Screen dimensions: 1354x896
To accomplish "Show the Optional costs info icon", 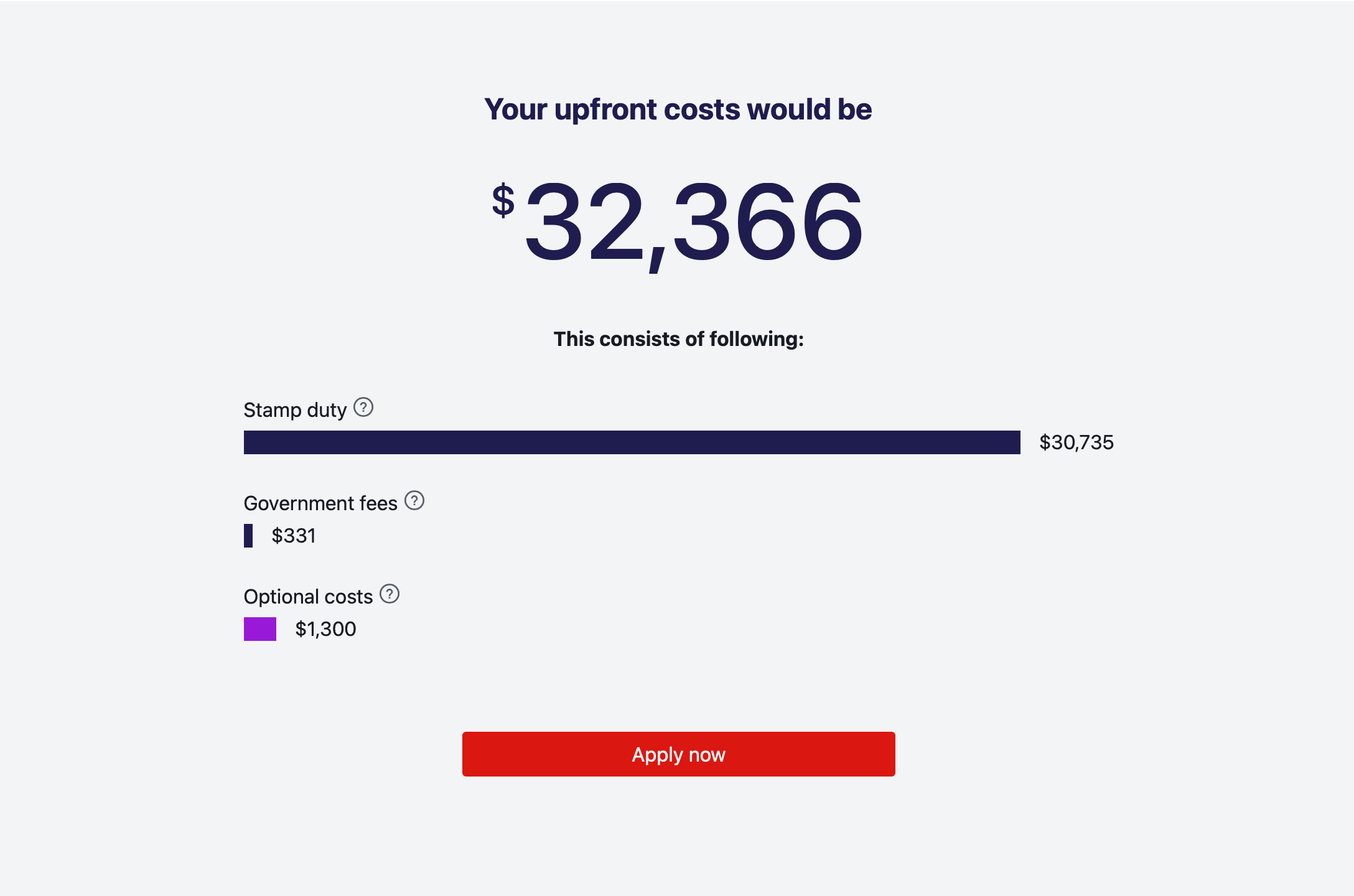I will [x=390, y=594].
